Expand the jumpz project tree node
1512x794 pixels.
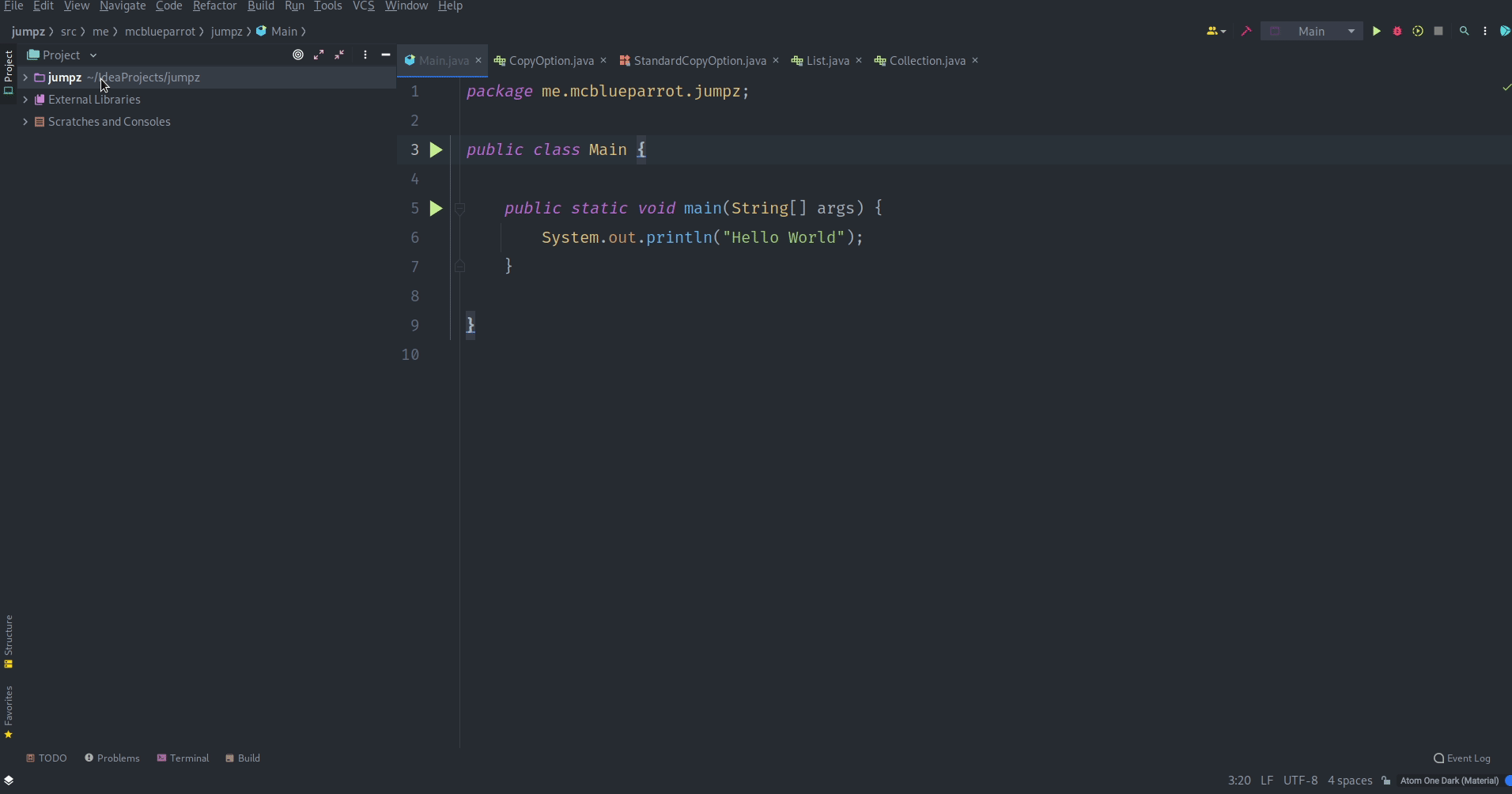coord(25,78)
